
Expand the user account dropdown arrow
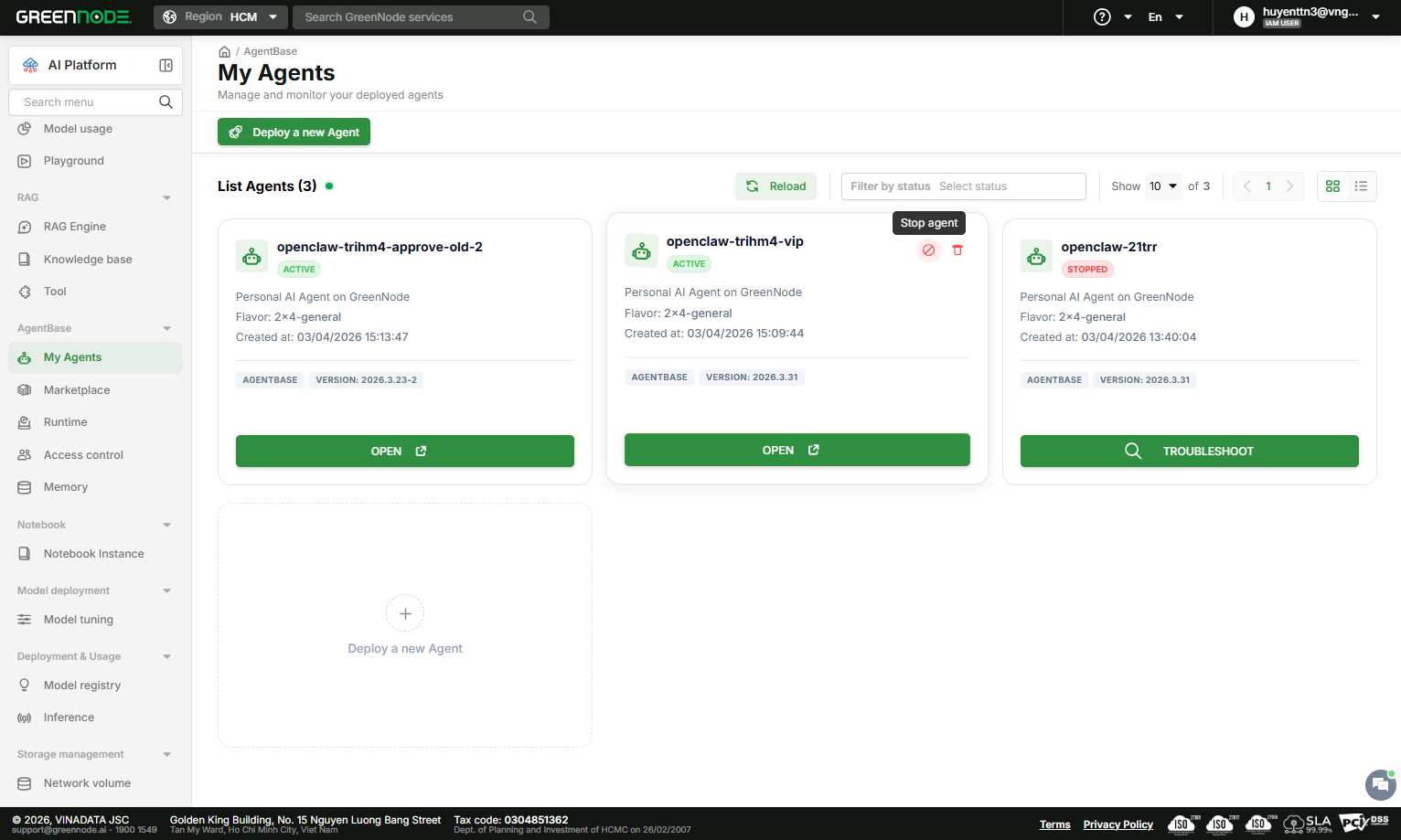tap(1375, 17)
